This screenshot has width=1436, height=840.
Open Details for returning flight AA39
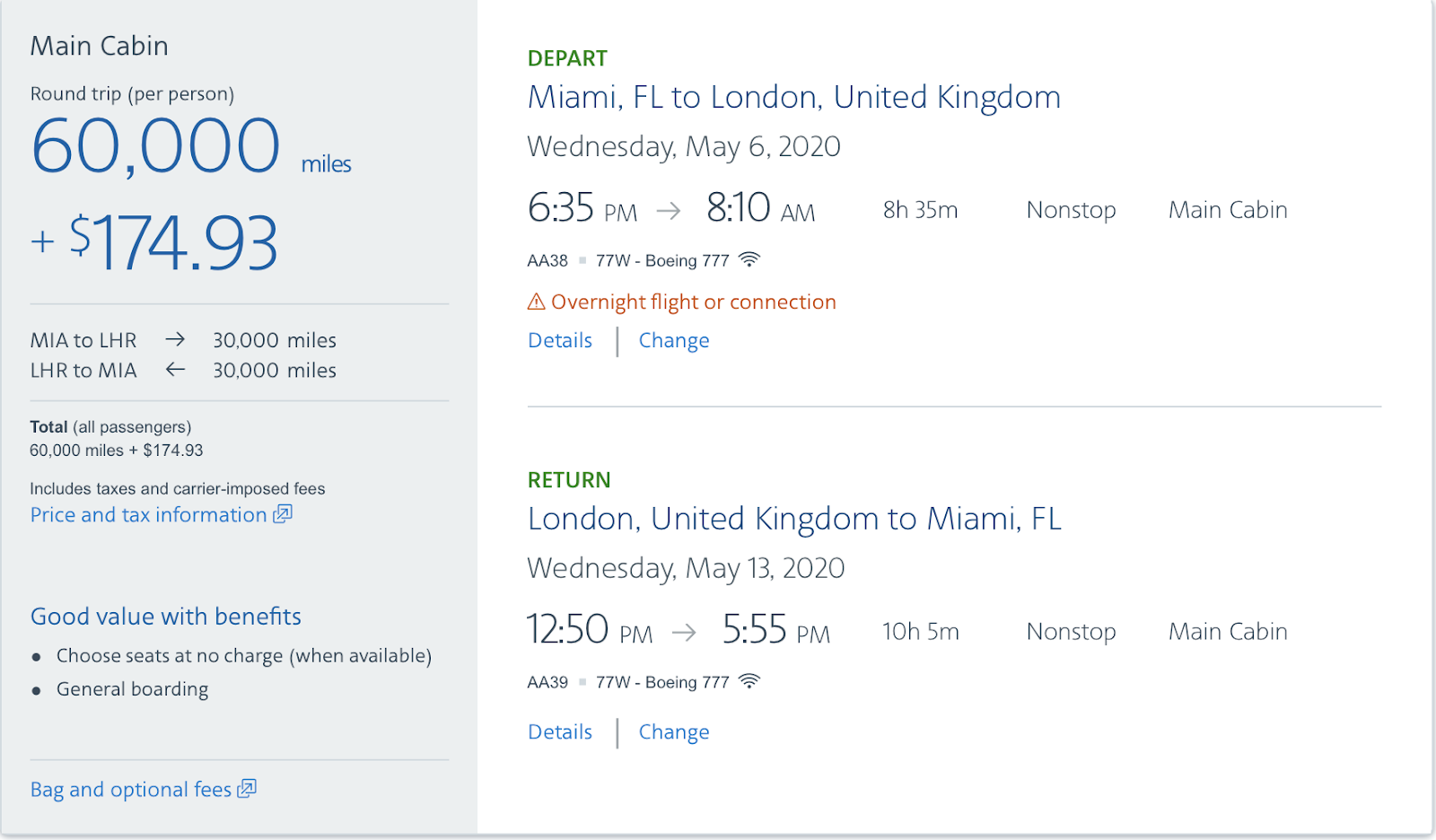click(559, 731)
